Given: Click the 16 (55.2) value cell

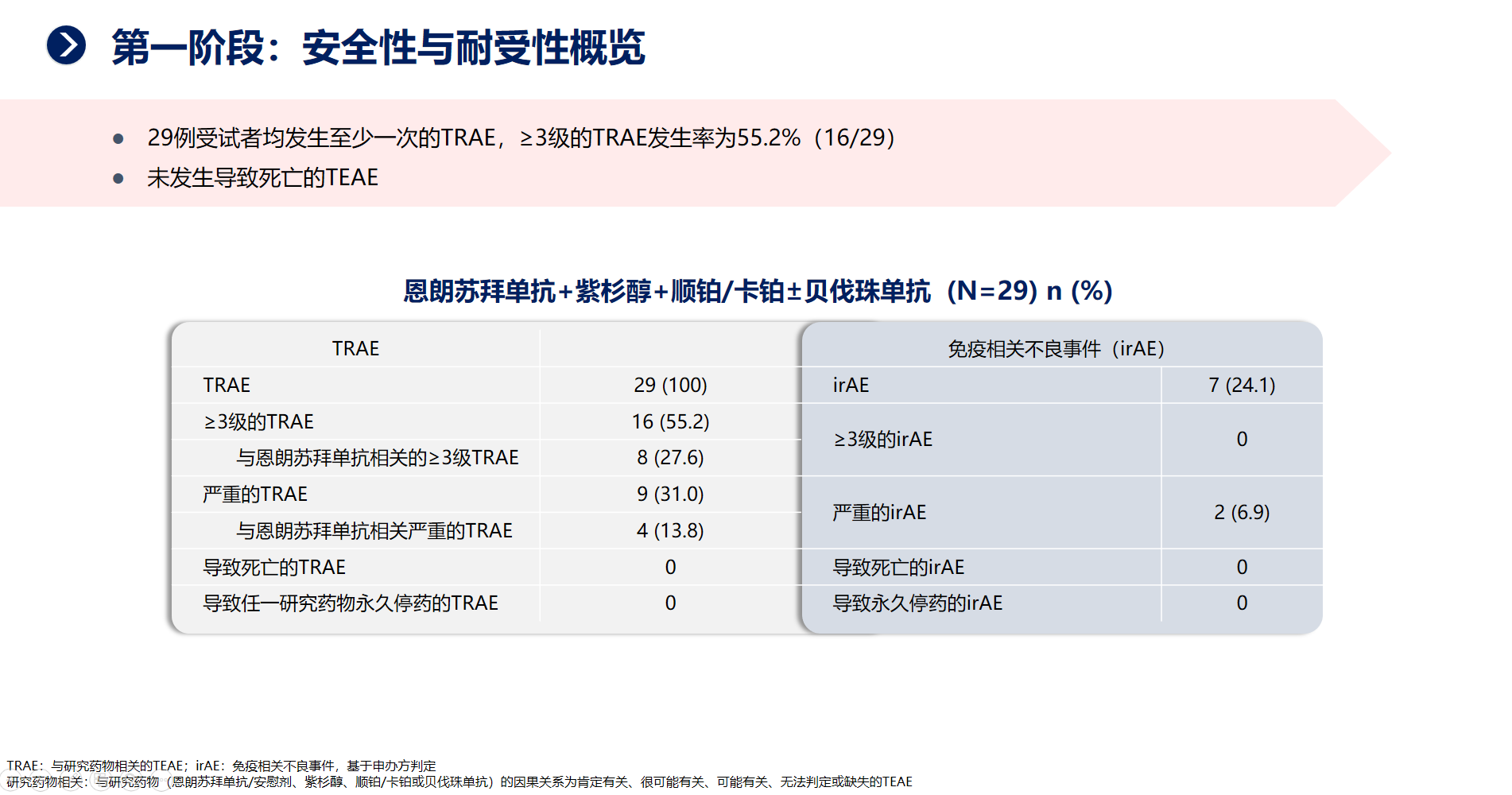Looking at the screenshot, I should 670,421.
